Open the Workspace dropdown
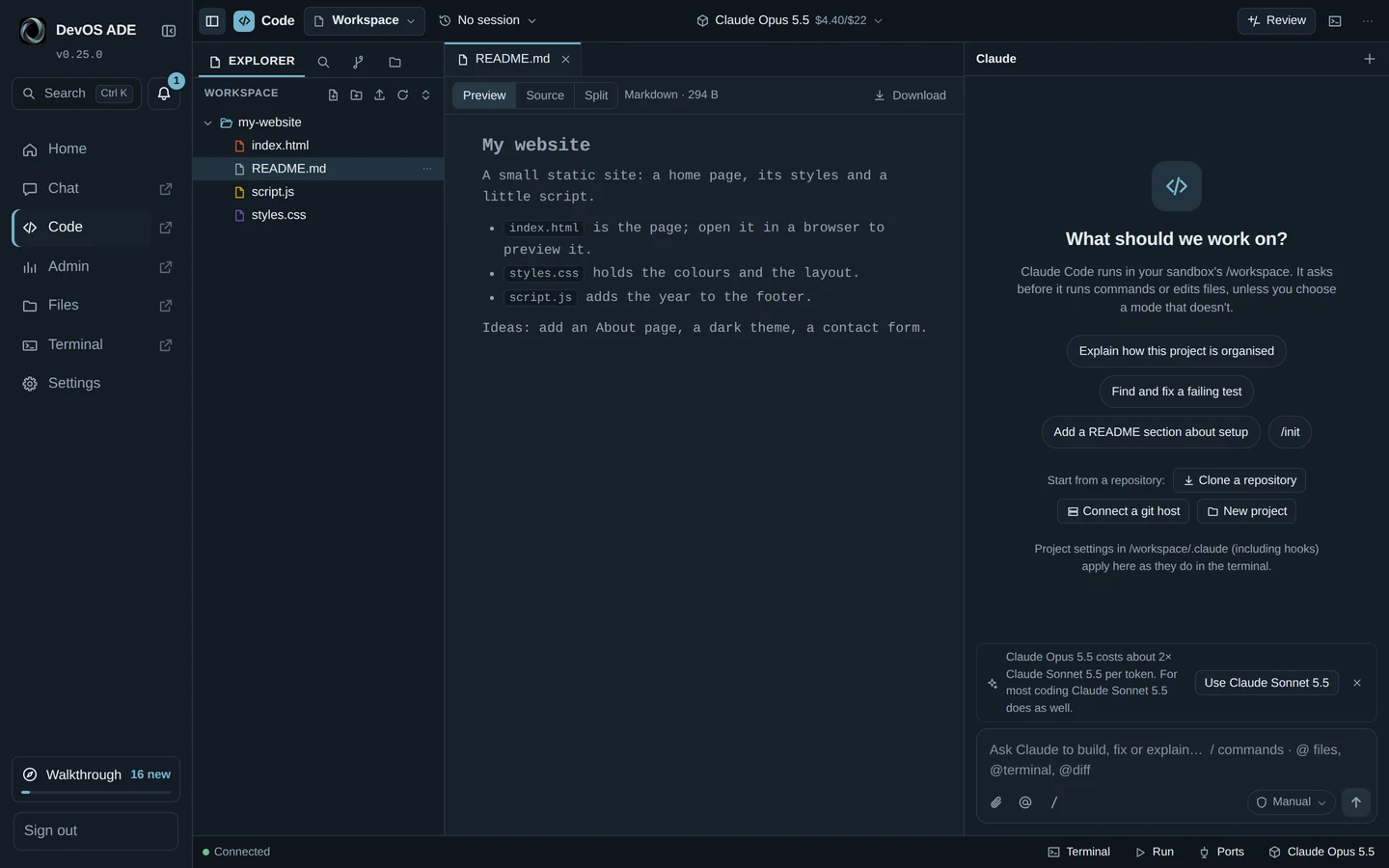This screenshot has height=868, width=1389. [x=365, y=20]
